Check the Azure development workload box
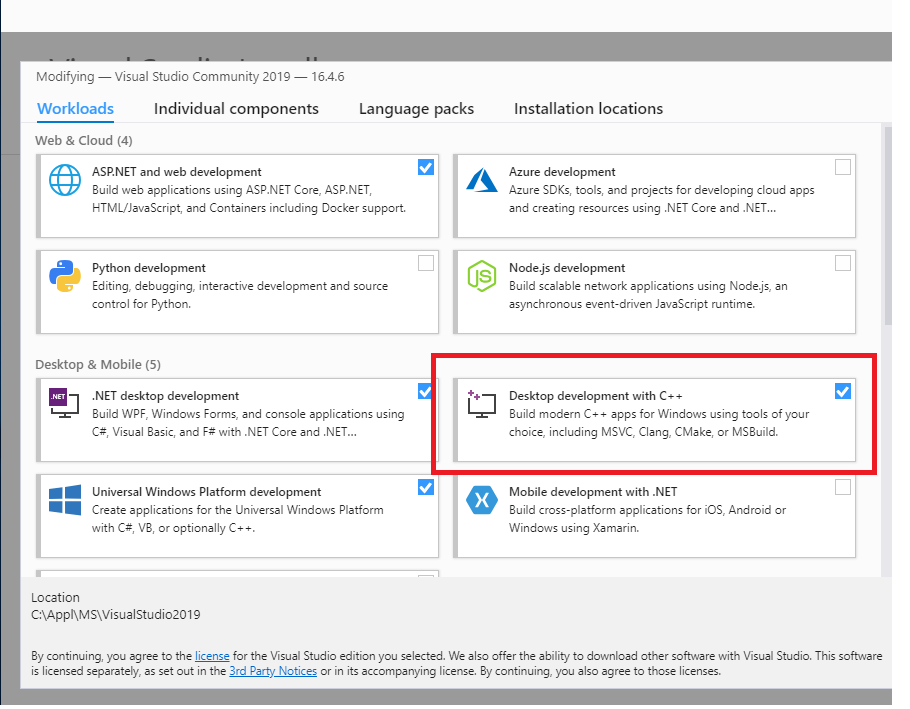The width and height of the screenshot is (910, 709). click(x=843, y=168)
